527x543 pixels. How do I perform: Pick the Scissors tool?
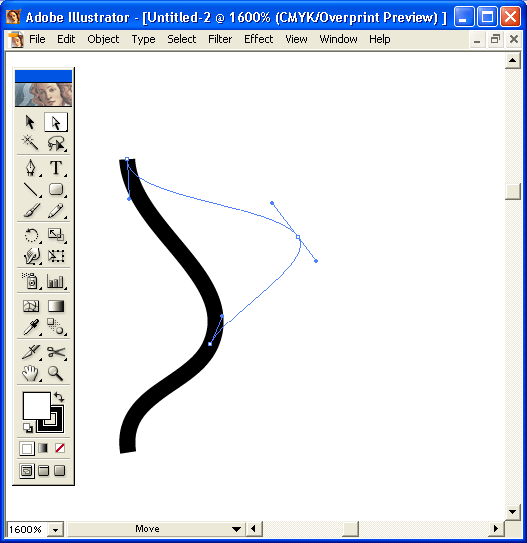click(x=56, y=352)
